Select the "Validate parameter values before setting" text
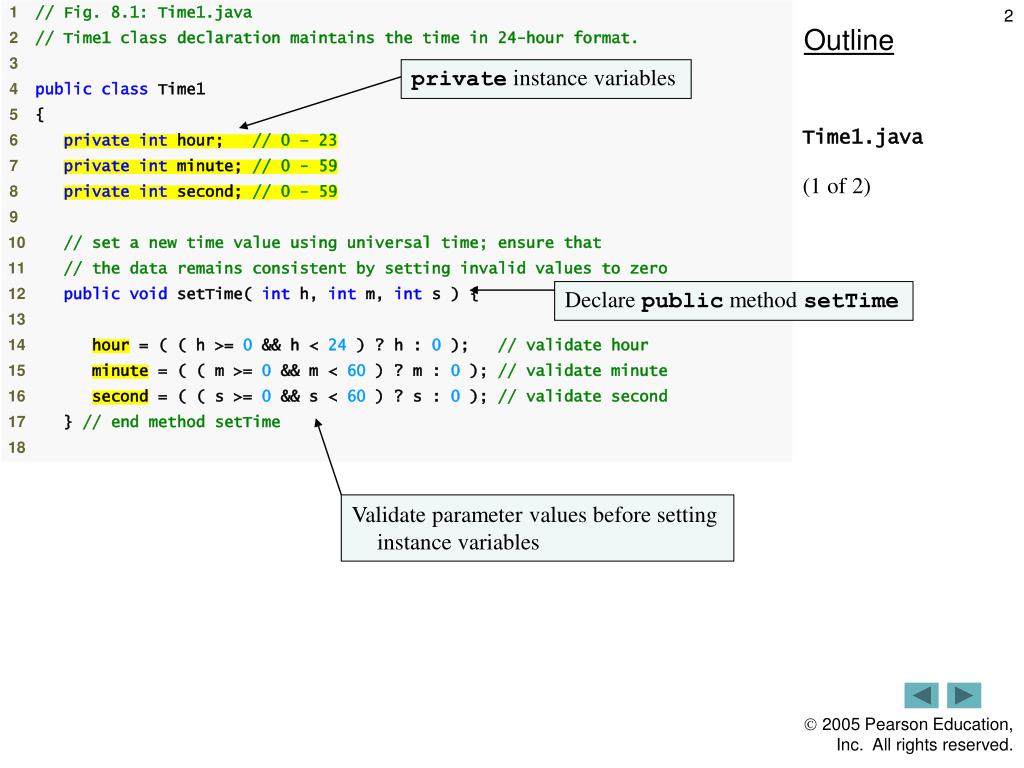This screenshot has height=768, width=1024. click(534, 515)
